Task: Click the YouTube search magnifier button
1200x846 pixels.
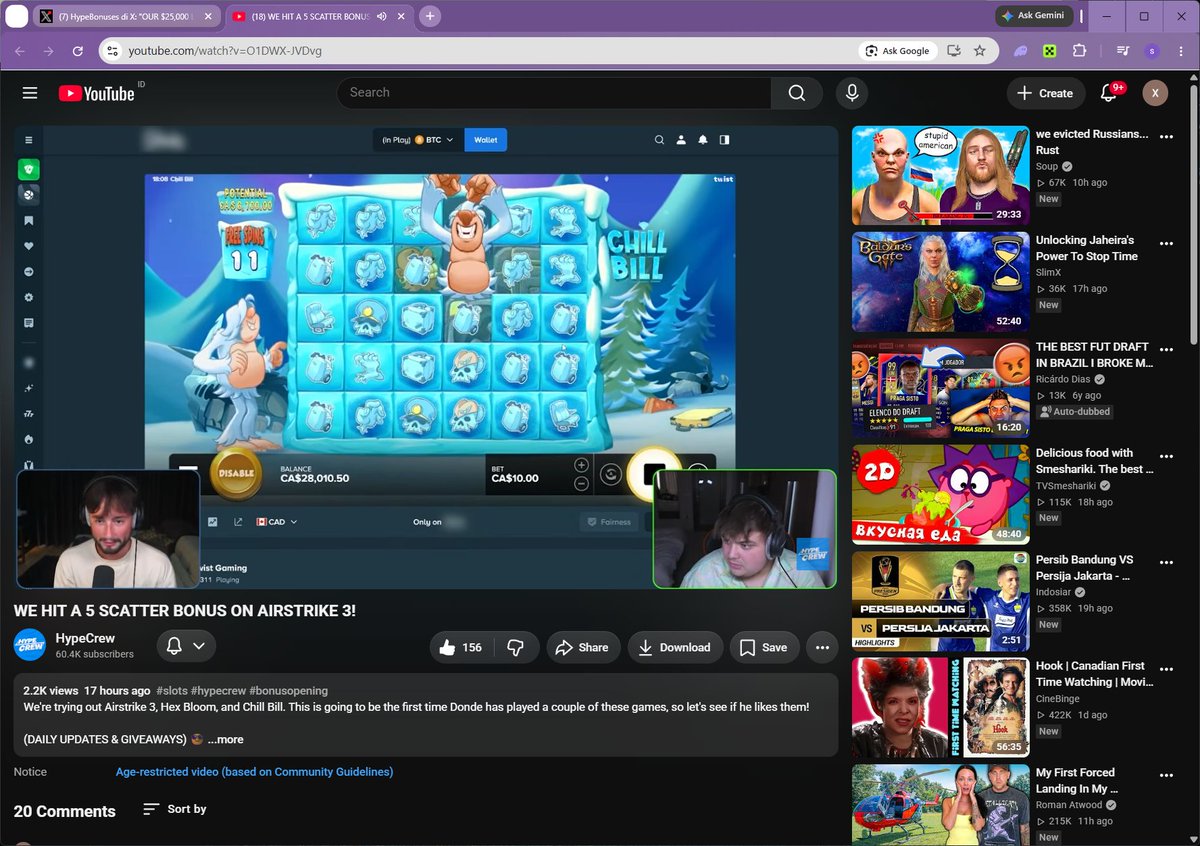Action: coord(796,93)
